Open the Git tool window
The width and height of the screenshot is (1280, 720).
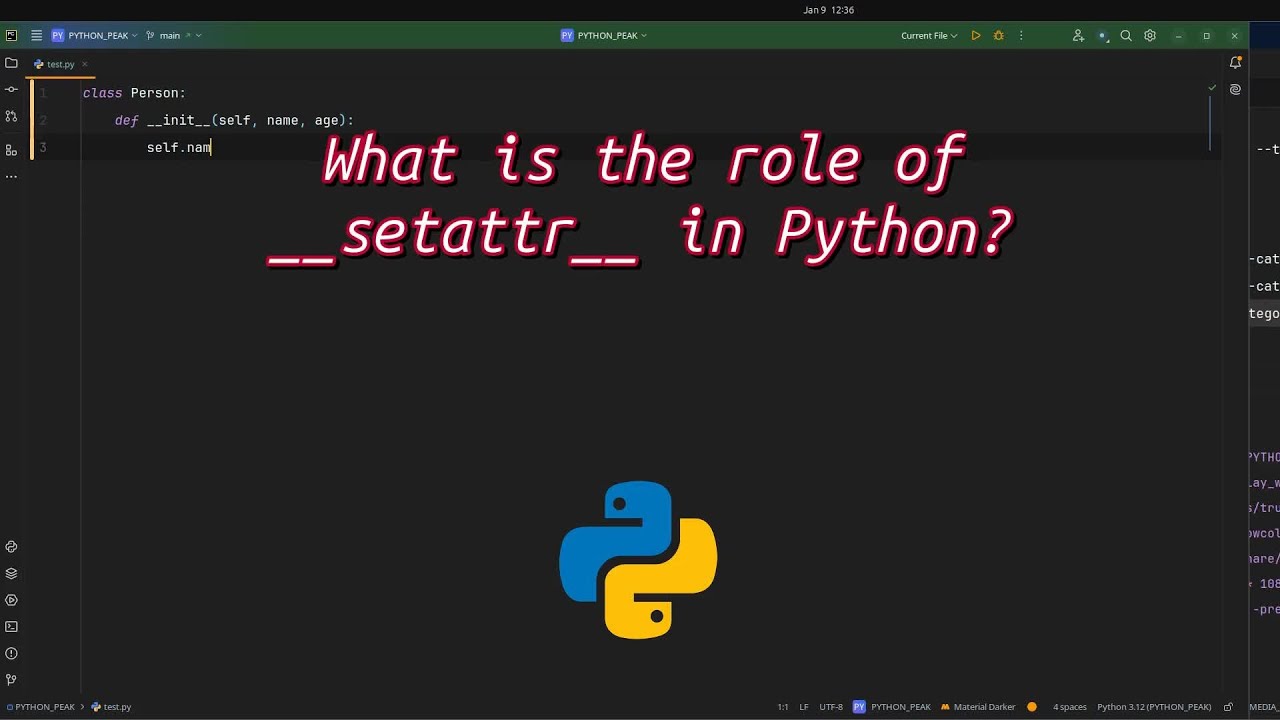(11, 680)
